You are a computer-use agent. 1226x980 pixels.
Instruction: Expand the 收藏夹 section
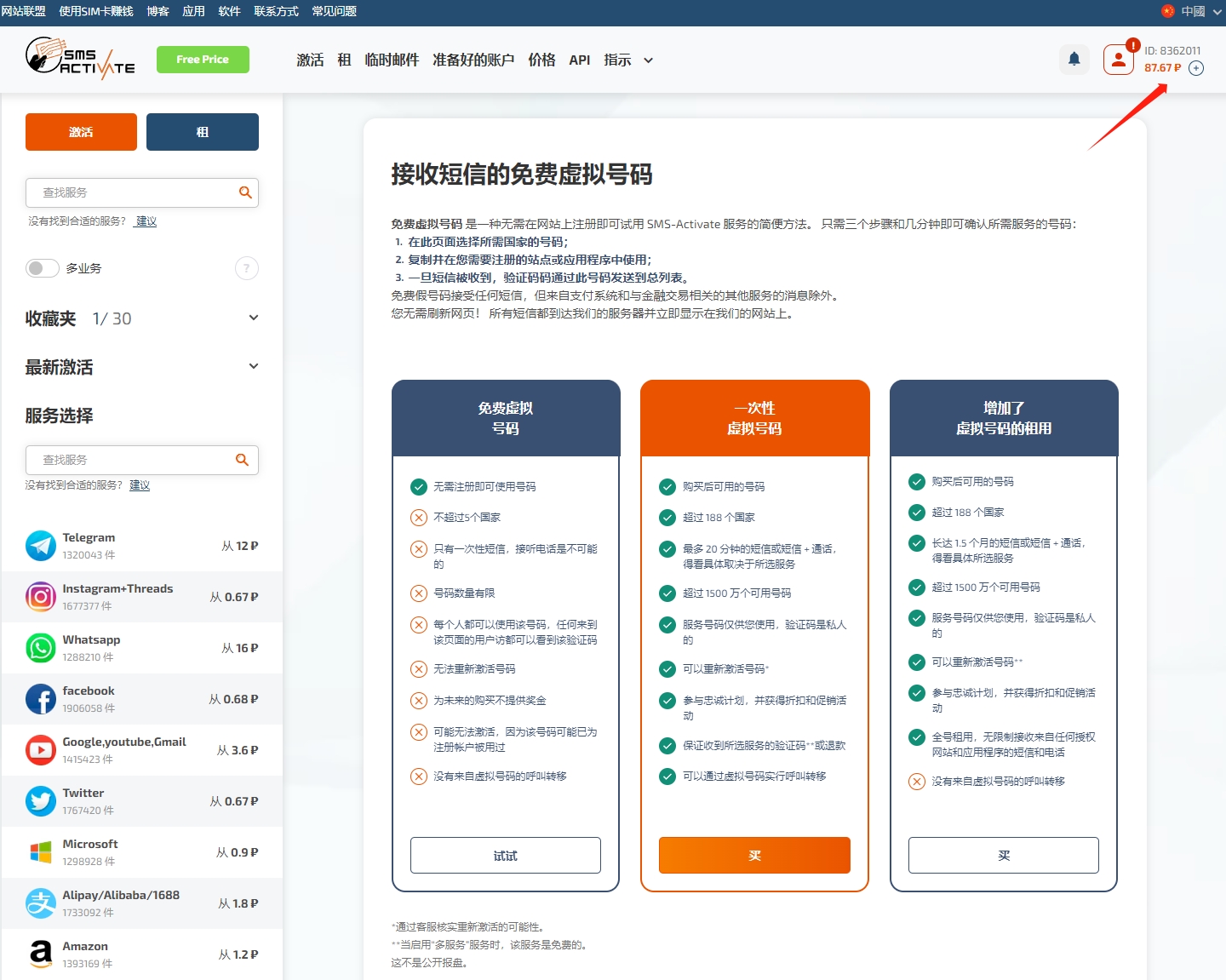[x=253, y=318]
